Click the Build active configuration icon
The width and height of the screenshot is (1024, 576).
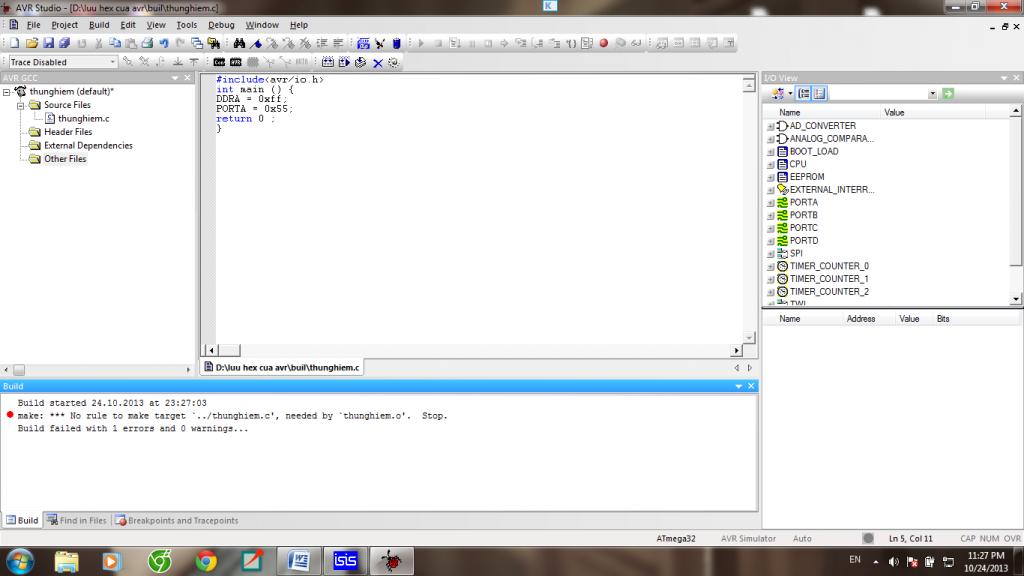pyautogui.click(x=328, y=62)
